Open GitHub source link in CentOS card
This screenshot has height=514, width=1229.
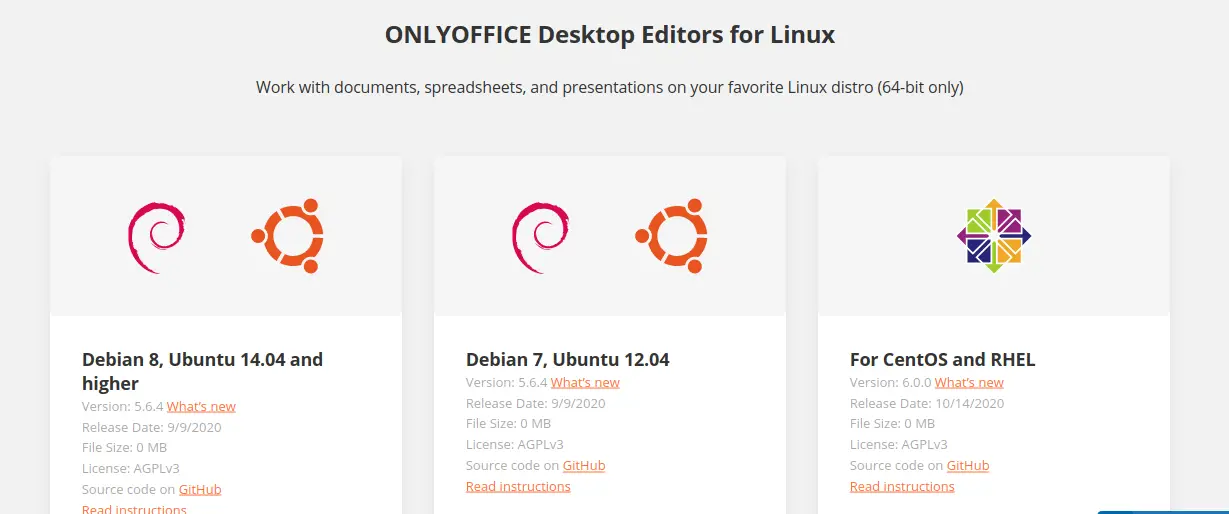(x=968, y=466)
